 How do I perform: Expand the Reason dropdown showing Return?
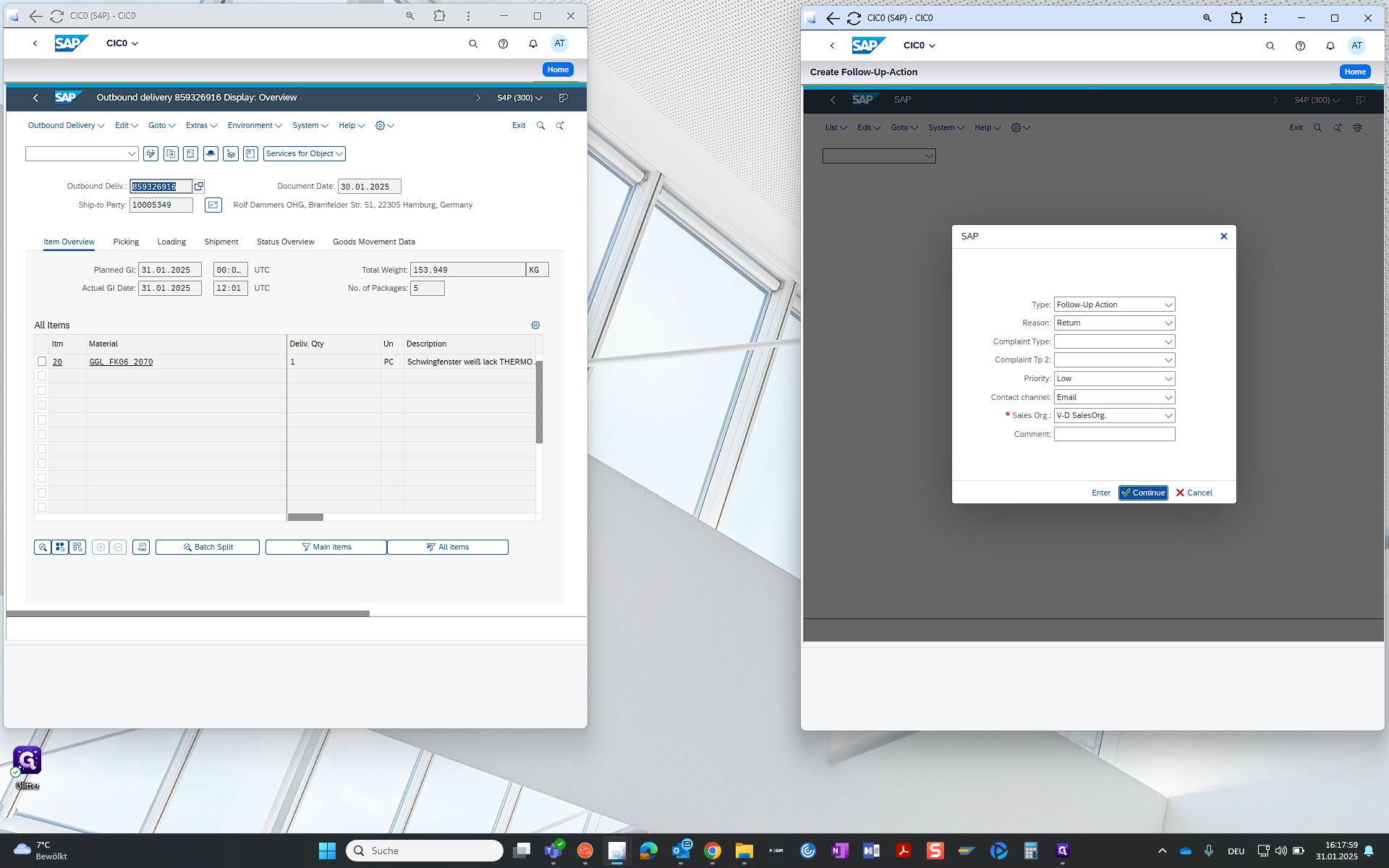1168,323
